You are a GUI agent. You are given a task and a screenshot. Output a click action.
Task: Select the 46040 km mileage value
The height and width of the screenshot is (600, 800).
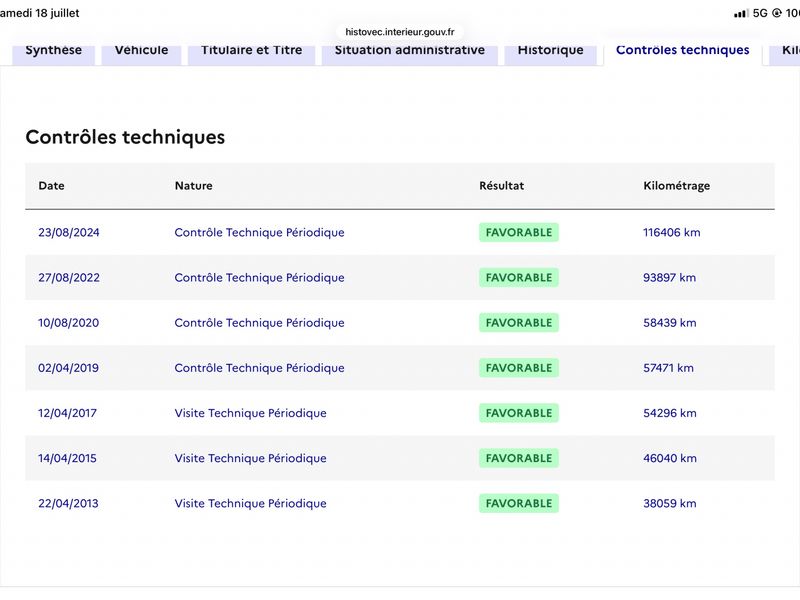(x=669, y=458)
